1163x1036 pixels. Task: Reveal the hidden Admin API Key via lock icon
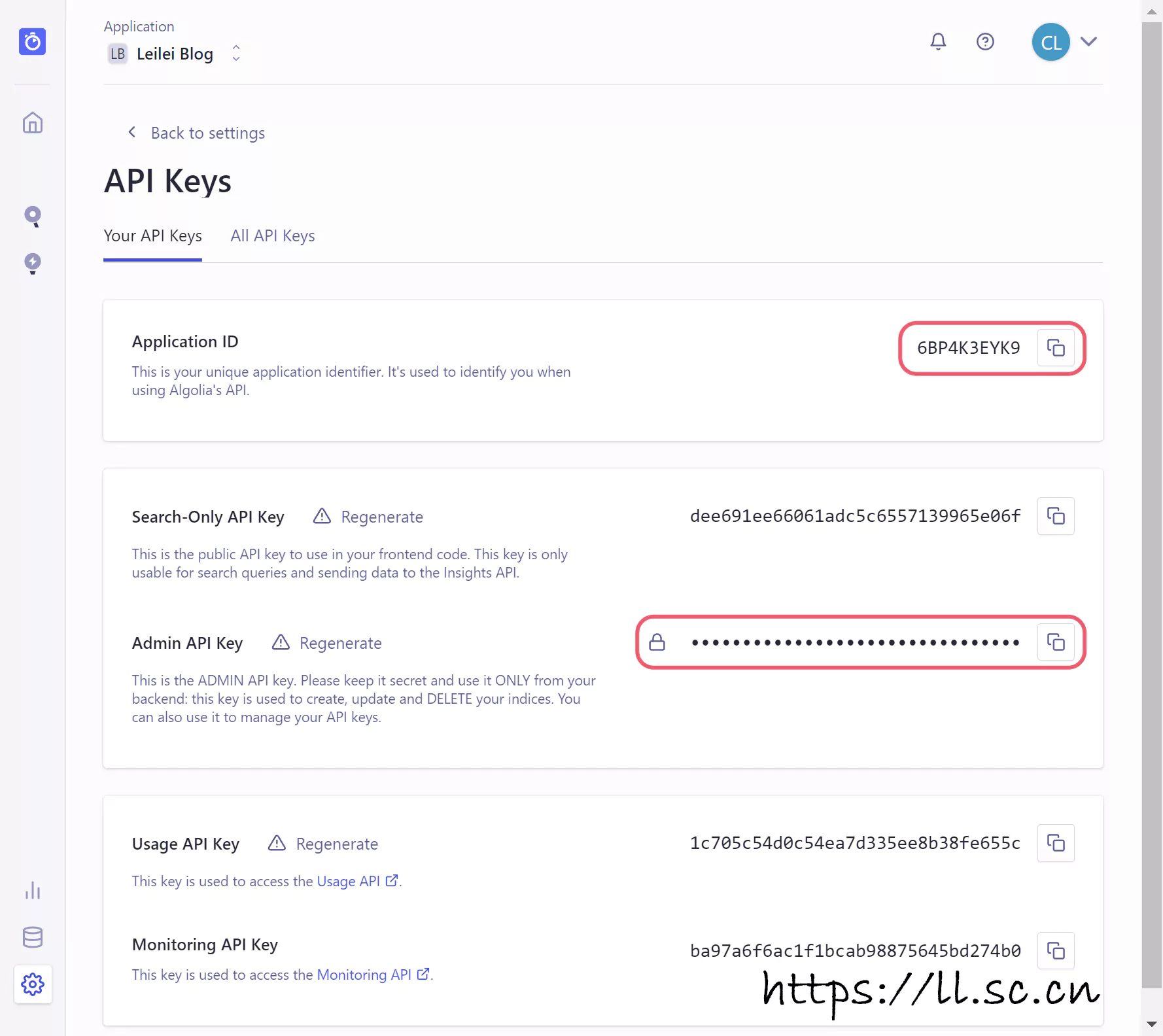pyautogui.click(x=657, y=642)
